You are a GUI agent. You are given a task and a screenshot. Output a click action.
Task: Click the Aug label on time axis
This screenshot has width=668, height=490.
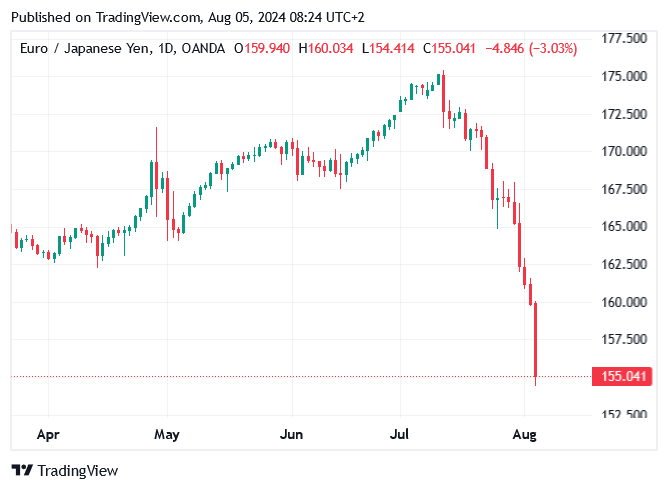click(525, 435)
